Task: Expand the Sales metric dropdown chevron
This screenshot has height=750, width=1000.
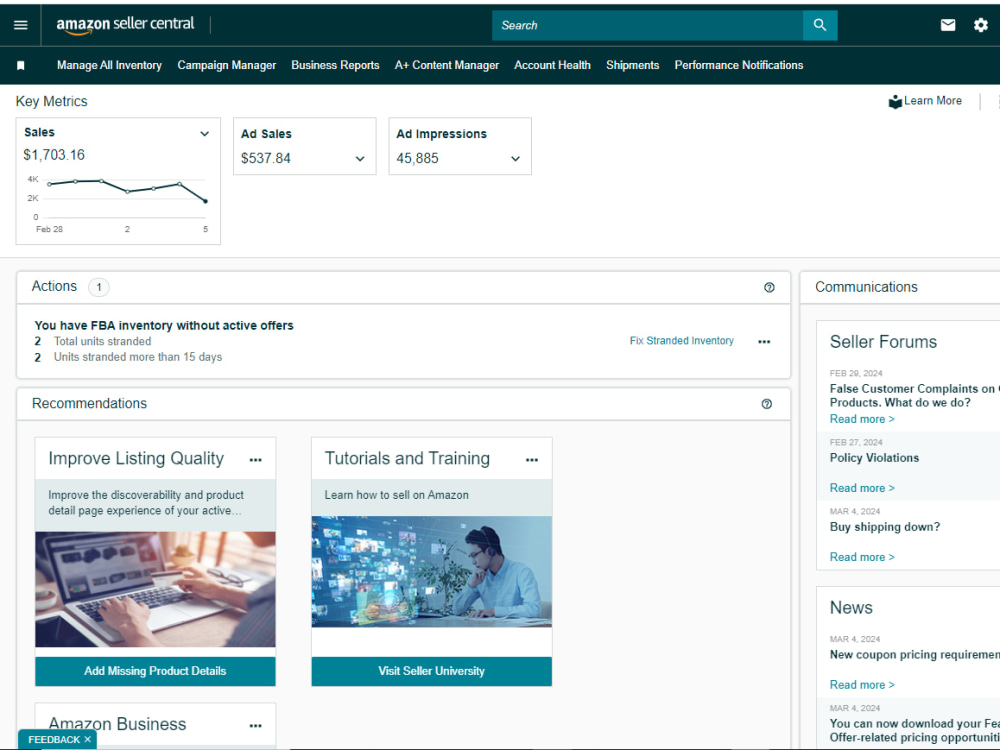Action: (x=205, y=133)
